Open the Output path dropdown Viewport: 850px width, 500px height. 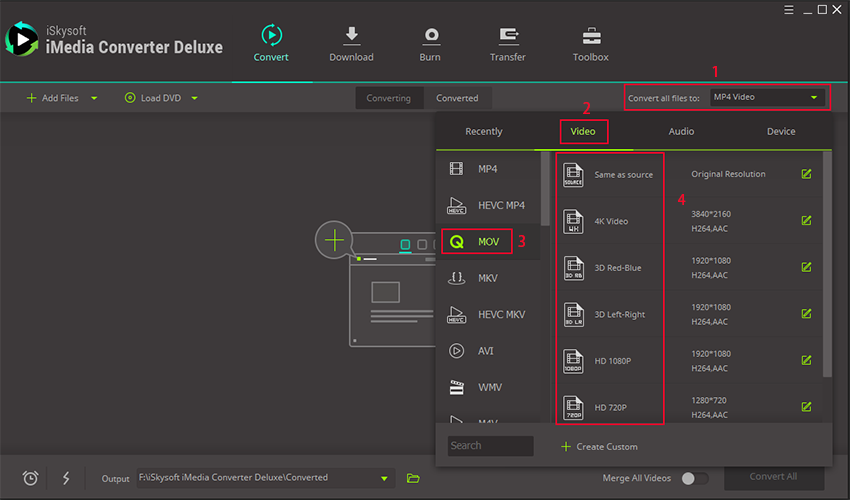point(384,478)
